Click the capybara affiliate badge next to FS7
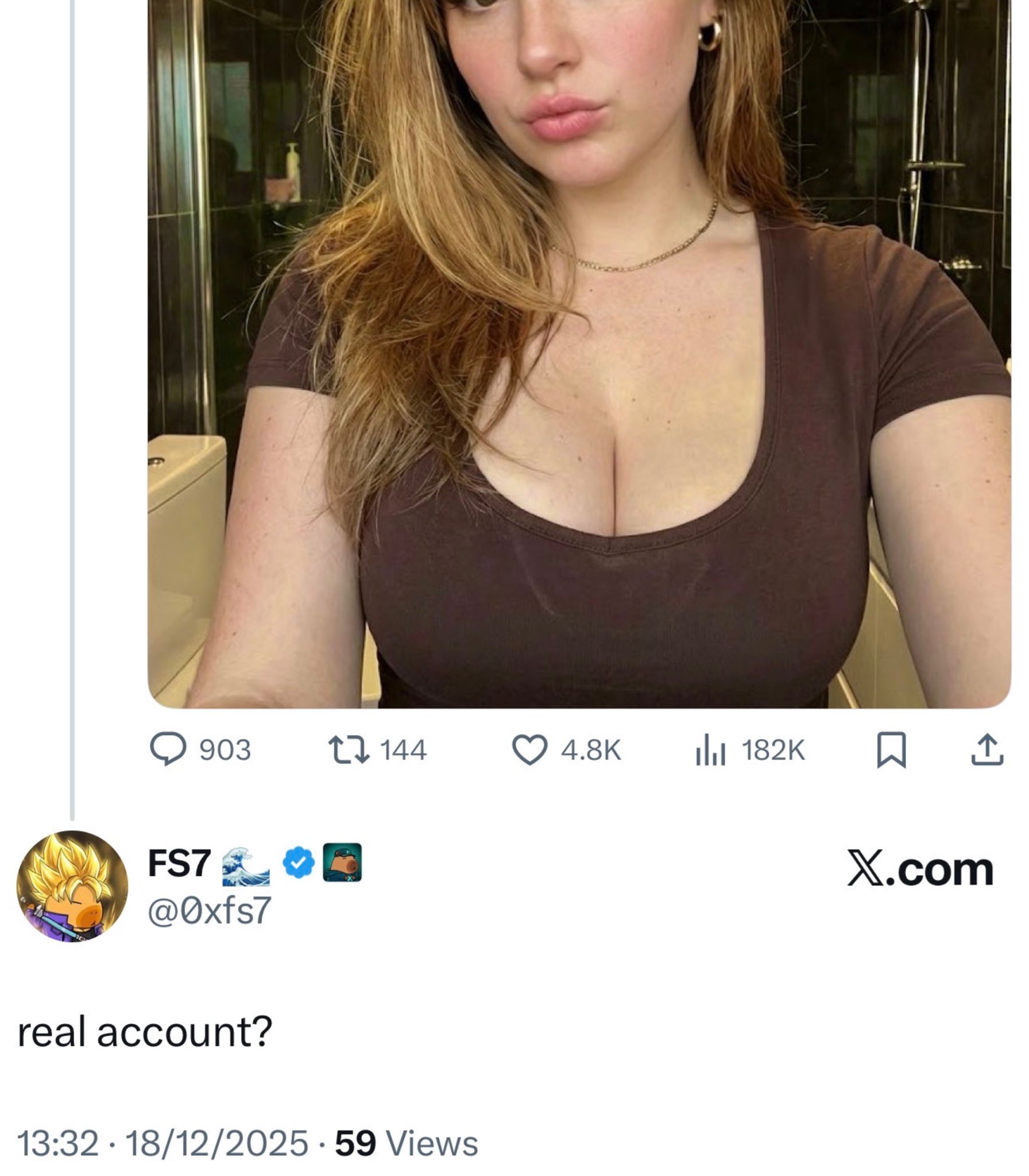Image resolution: width=1029 pixels, height=1176 pixels. click(342, 862)
